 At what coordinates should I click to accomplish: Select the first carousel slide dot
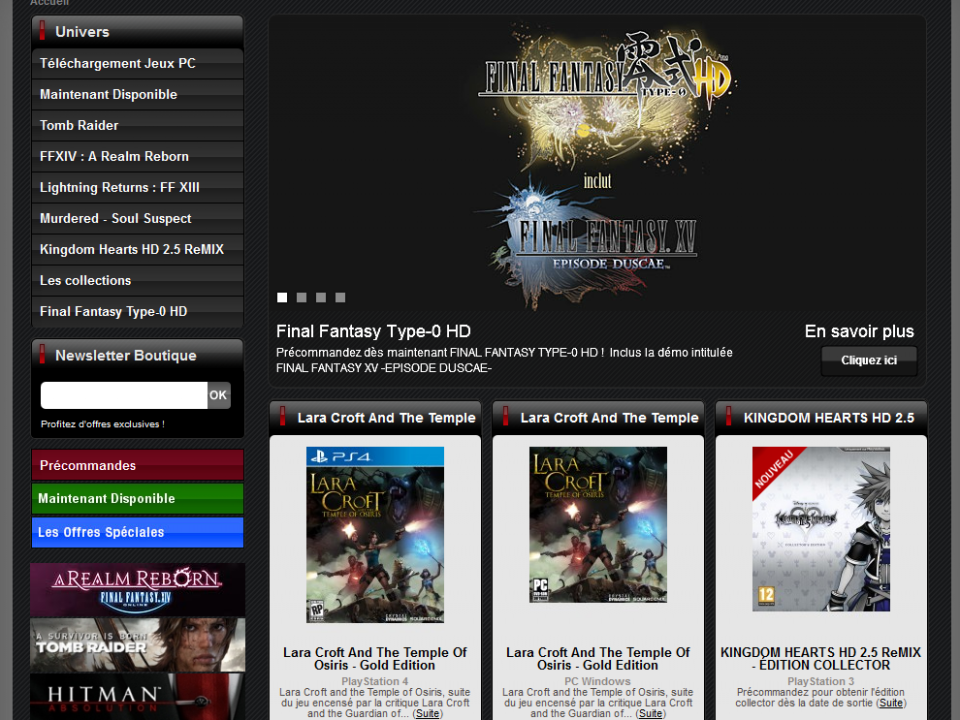tap(282, 297)
